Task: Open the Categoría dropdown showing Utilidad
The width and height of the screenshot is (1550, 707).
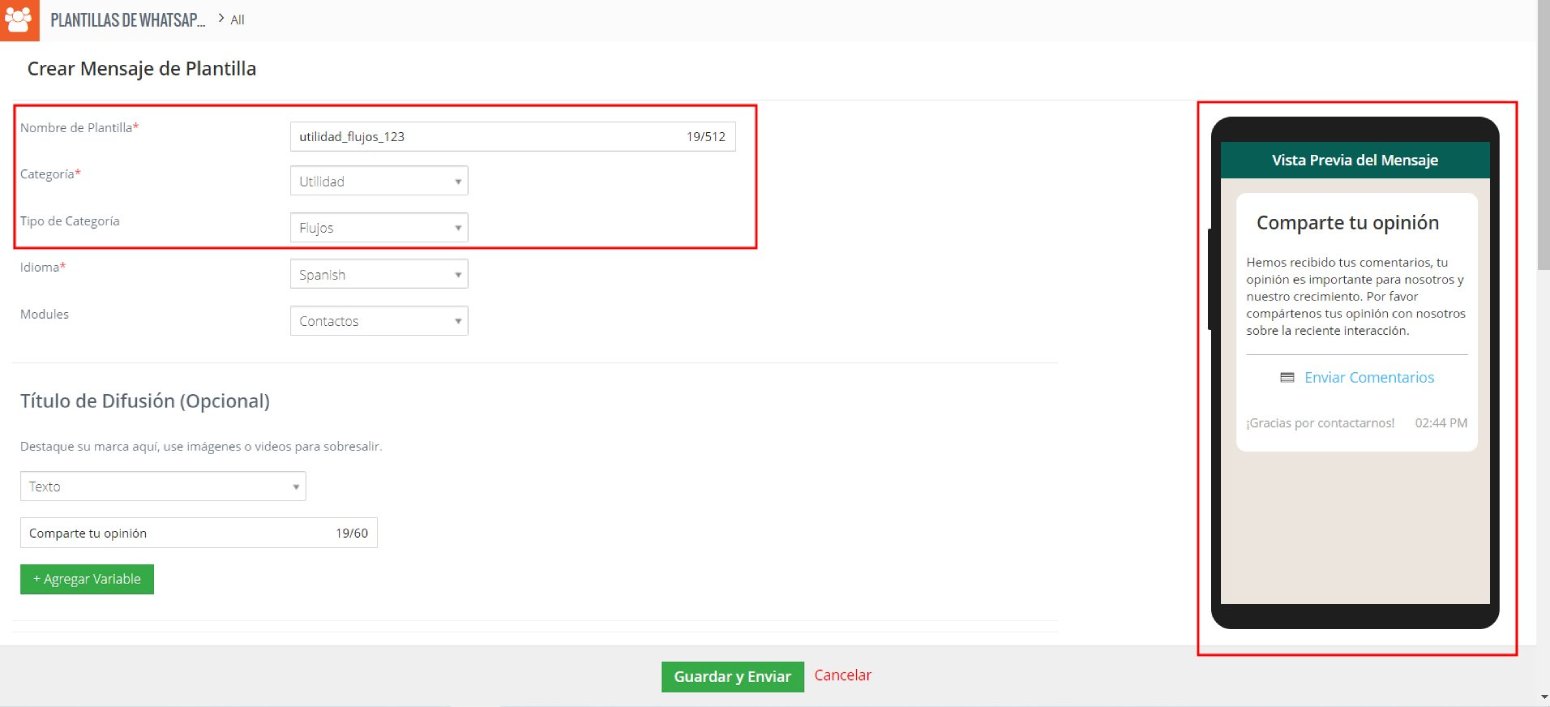Action: point(378,181)
